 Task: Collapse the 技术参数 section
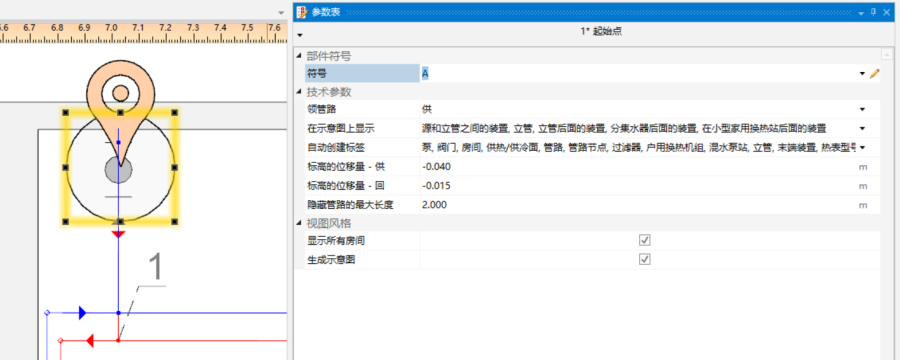[x=298, y=92]
